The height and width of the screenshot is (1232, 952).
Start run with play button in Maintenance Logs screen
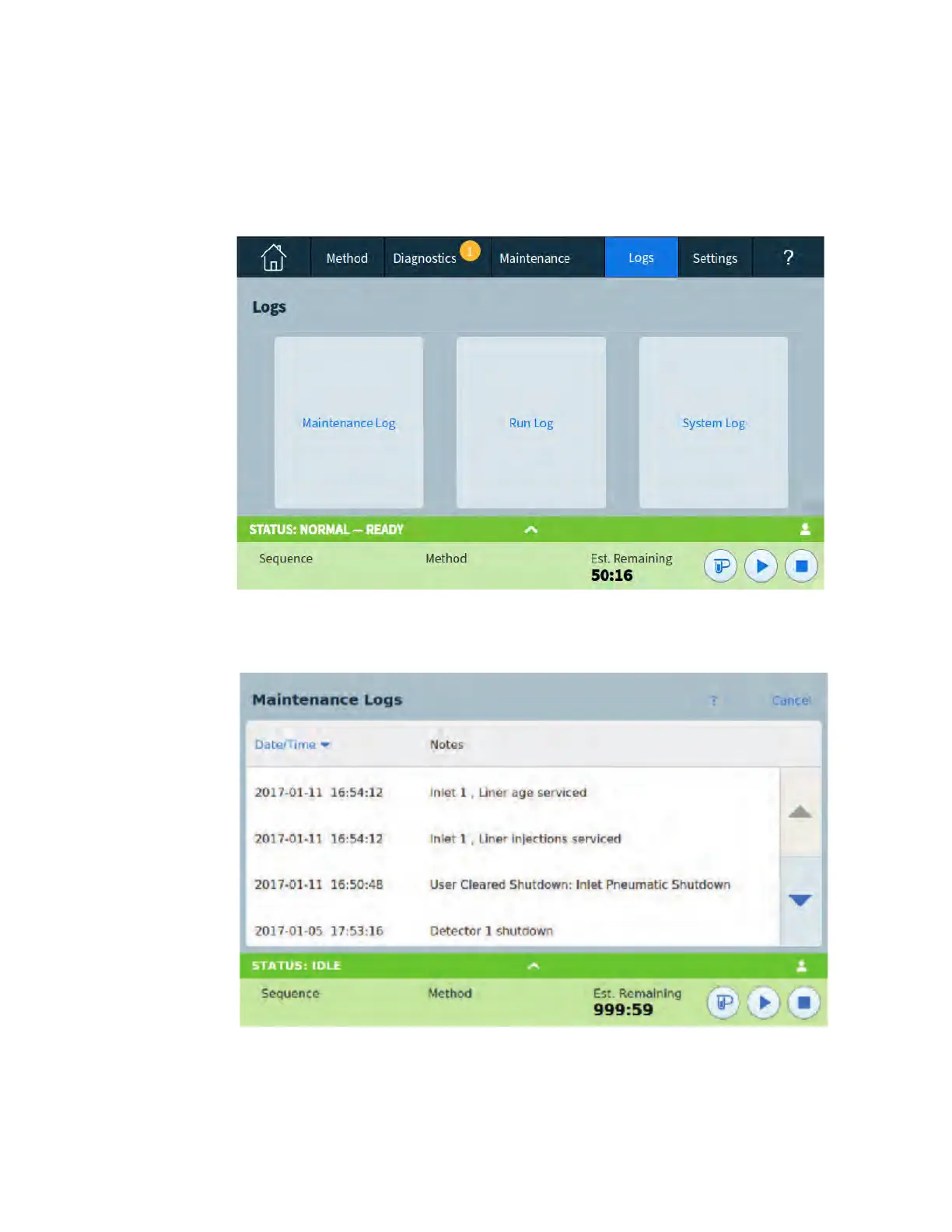click(x=764, y=1003)
